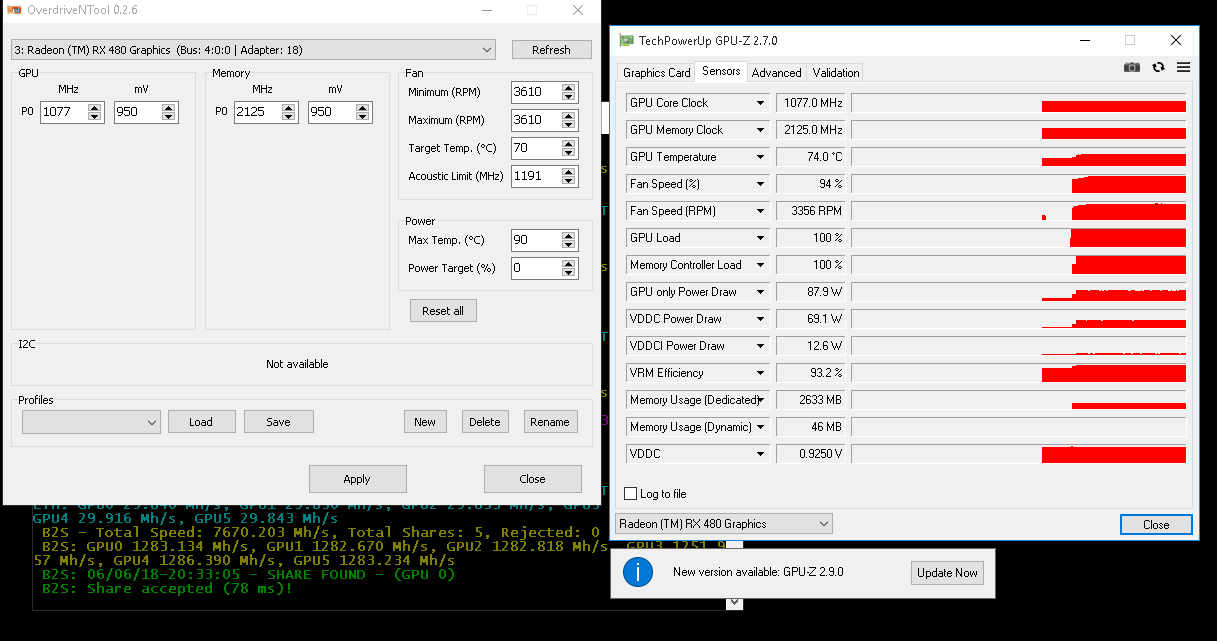The image size is (1217, 641).
Task: Click the Reset all button
Action: tap(442, 311)
